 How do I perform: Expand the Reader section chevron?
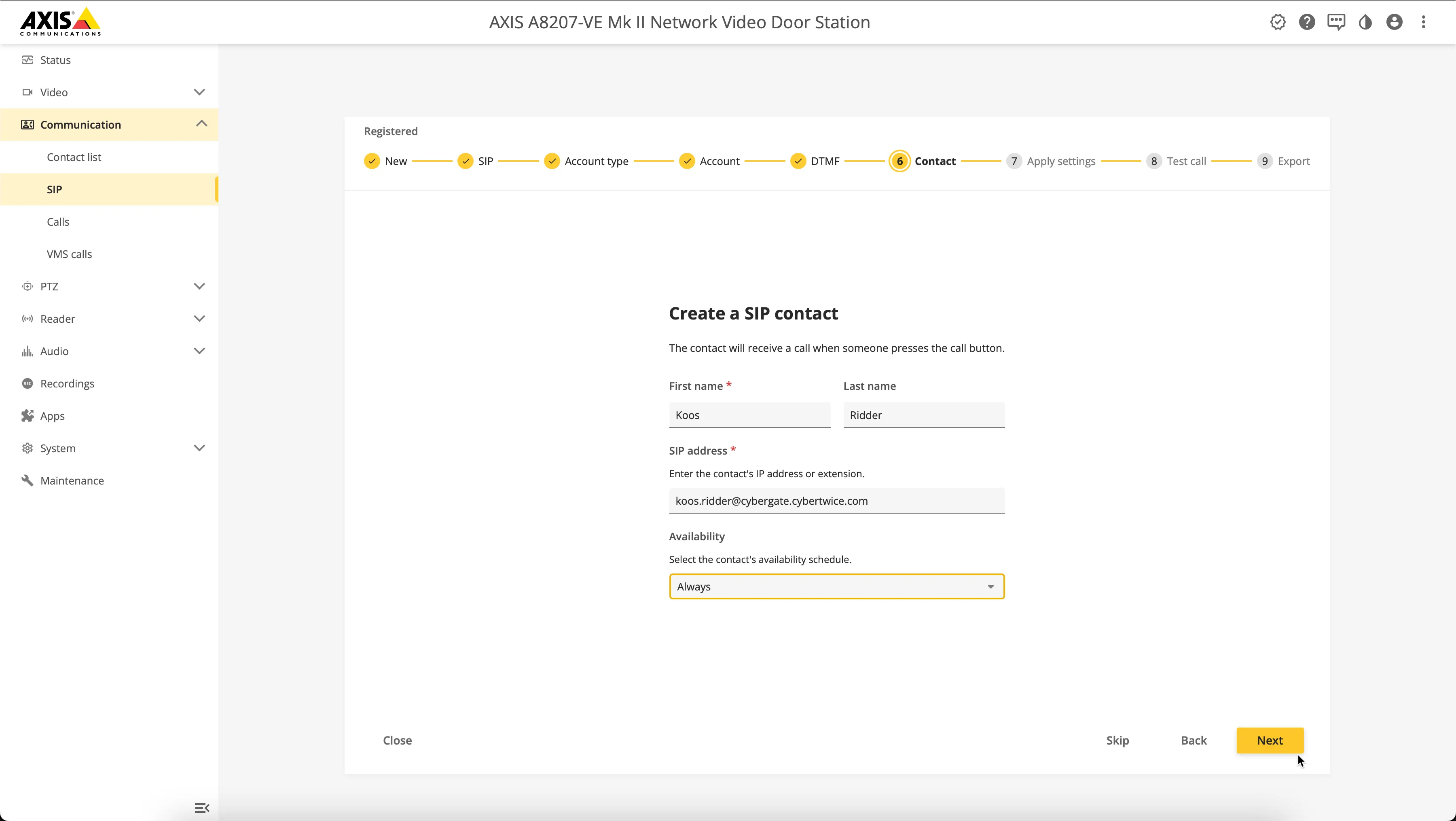pyautogui.click(x=199, y=319)
